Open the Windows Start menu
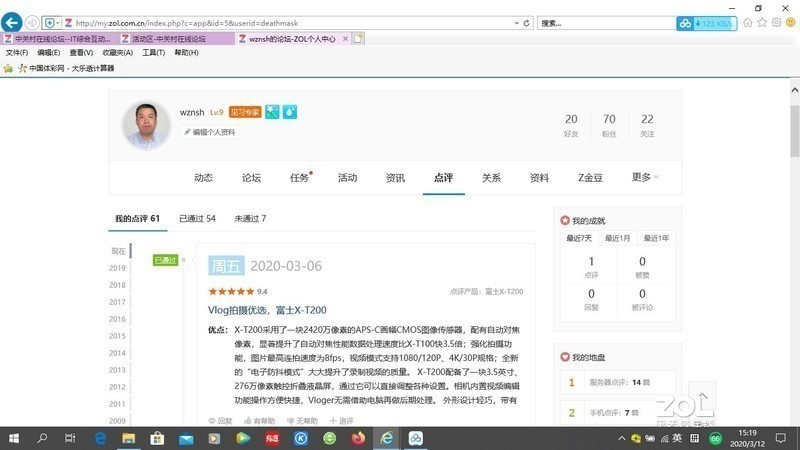 coord(14,438)
